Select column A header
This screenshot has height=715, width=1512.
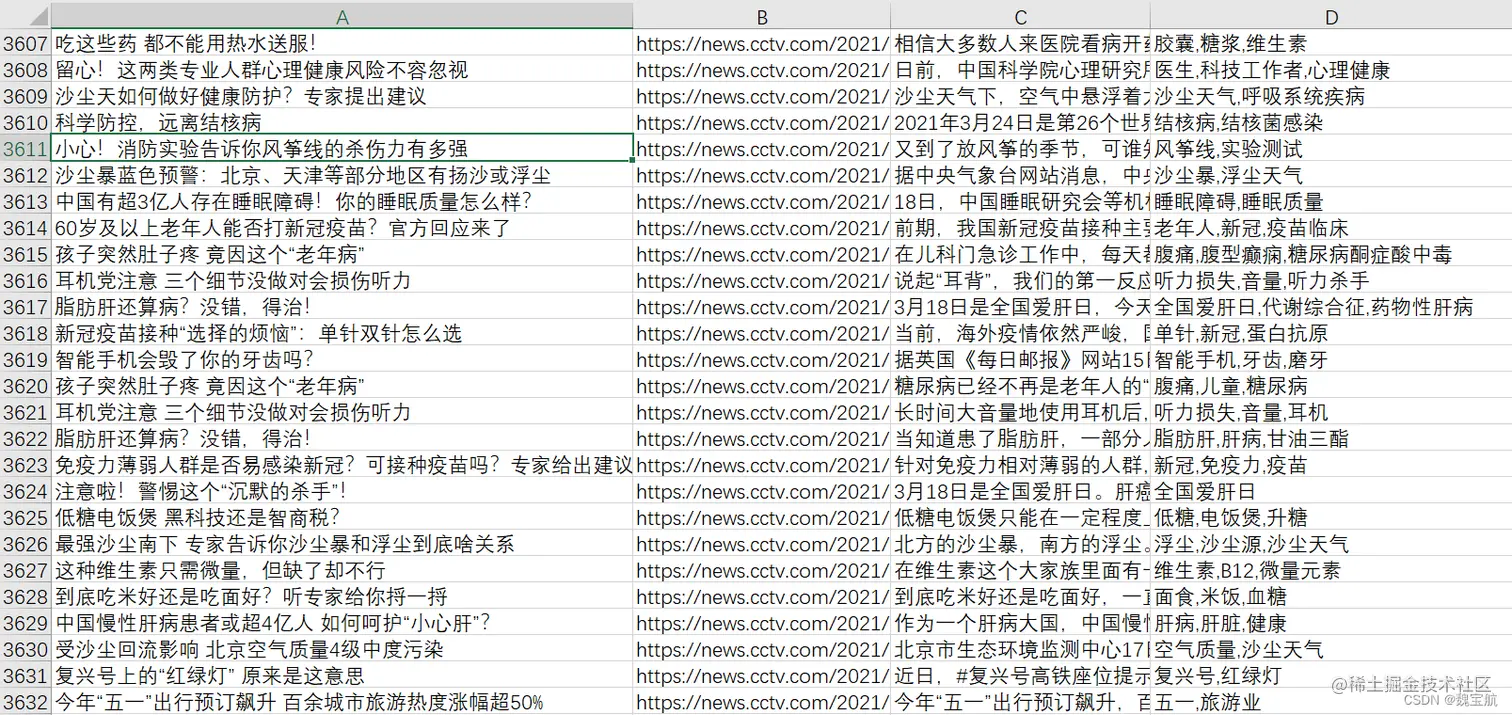[342, 16]
